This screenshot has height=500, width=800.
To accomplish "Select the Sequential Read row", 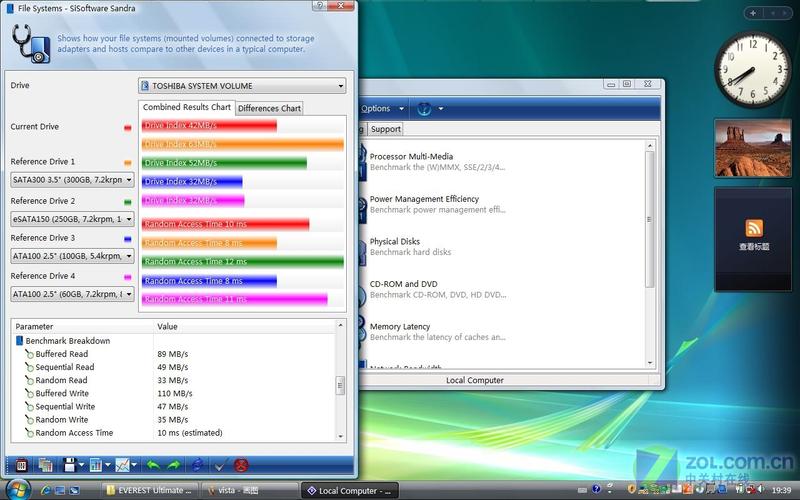I will click(173, 367).
